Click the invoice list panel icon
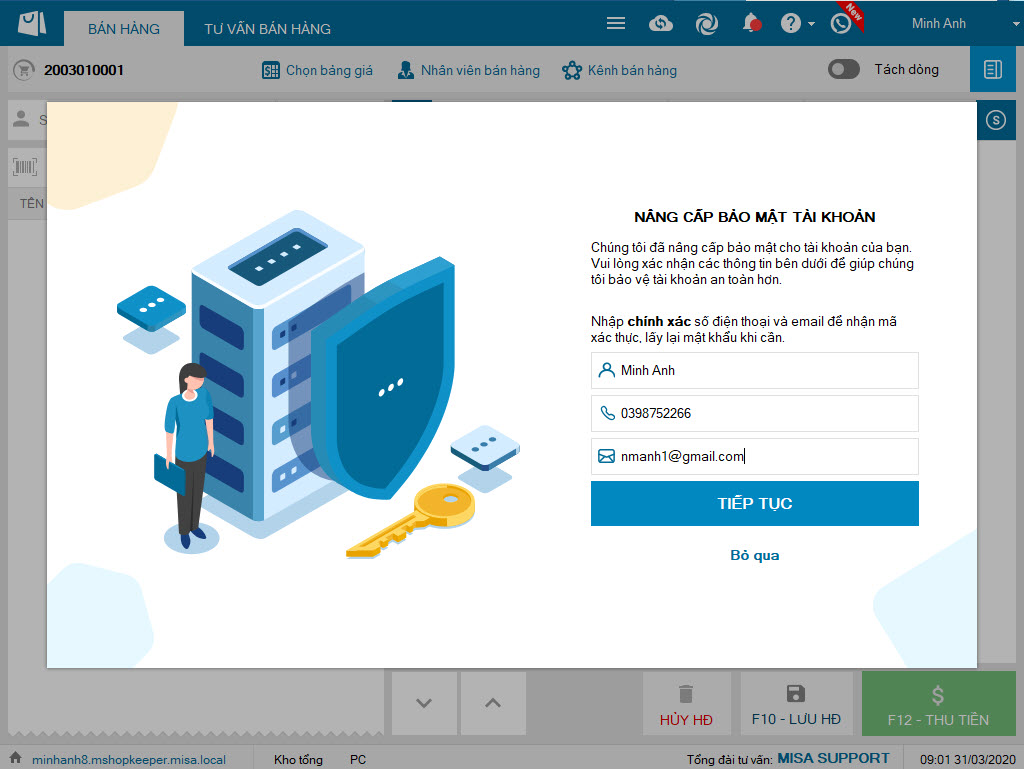This screenshot has height=769, width=1024. click(993, 69)
